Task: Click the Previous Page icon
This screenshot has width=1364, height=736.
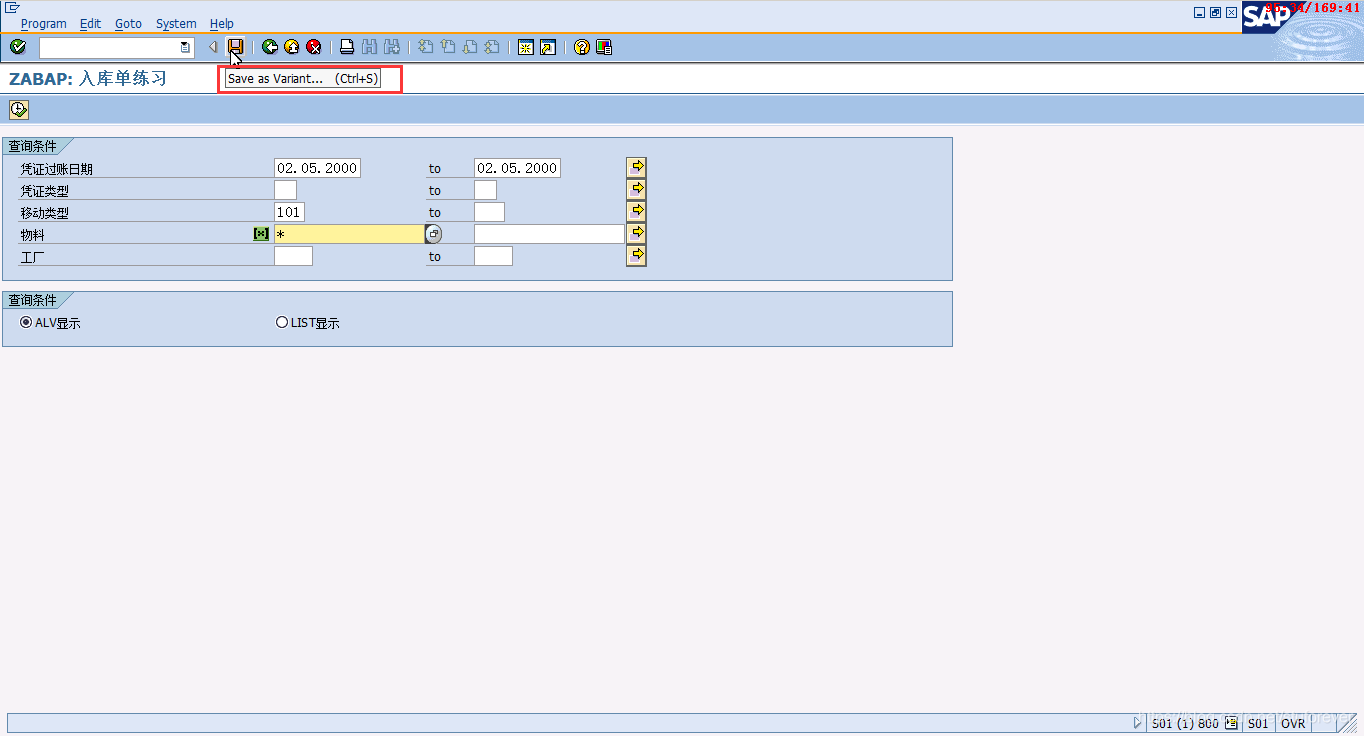Action: 447,47
